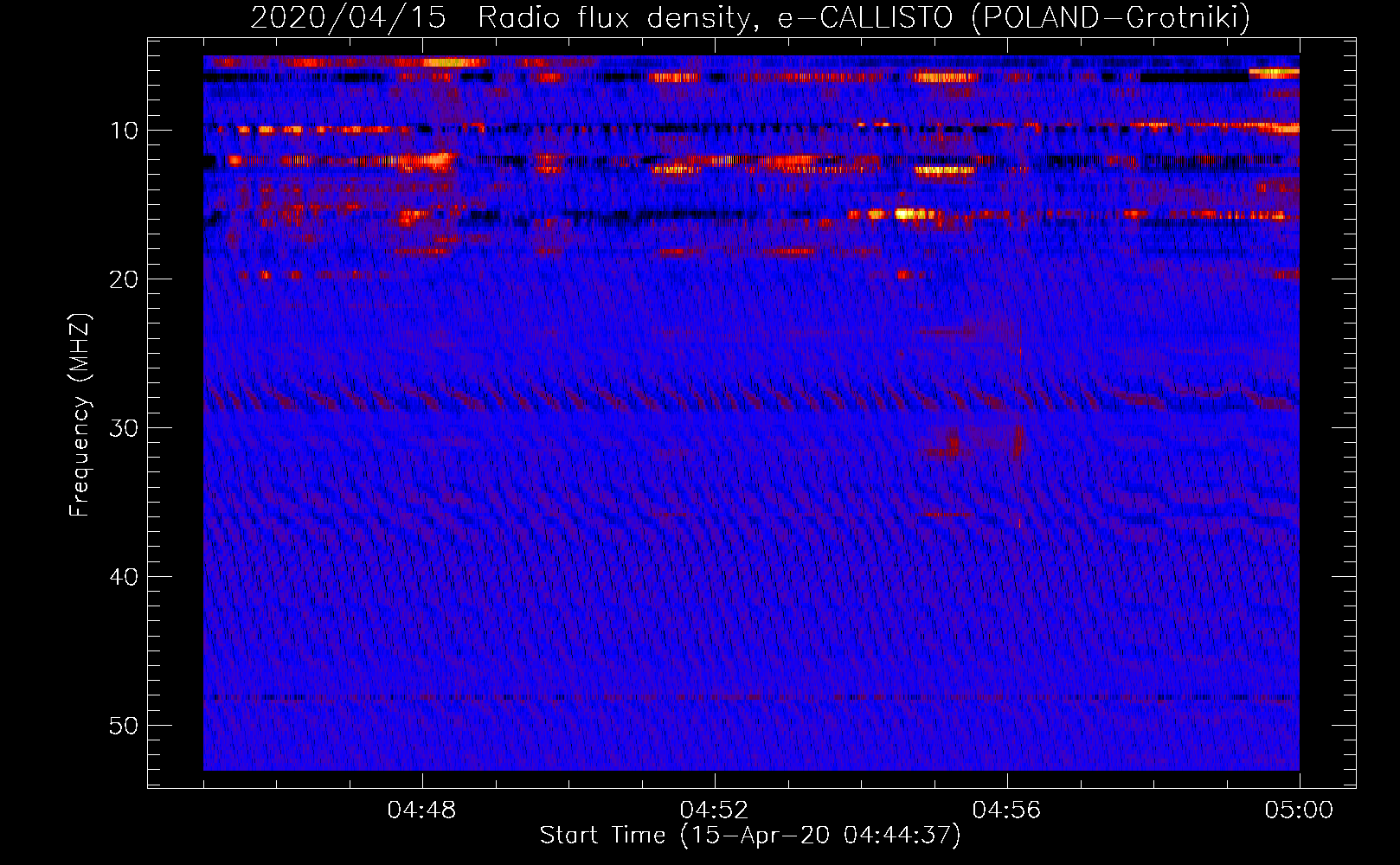
Task: Click the 50 MHz frequency tick label
Action: (125, 726)
